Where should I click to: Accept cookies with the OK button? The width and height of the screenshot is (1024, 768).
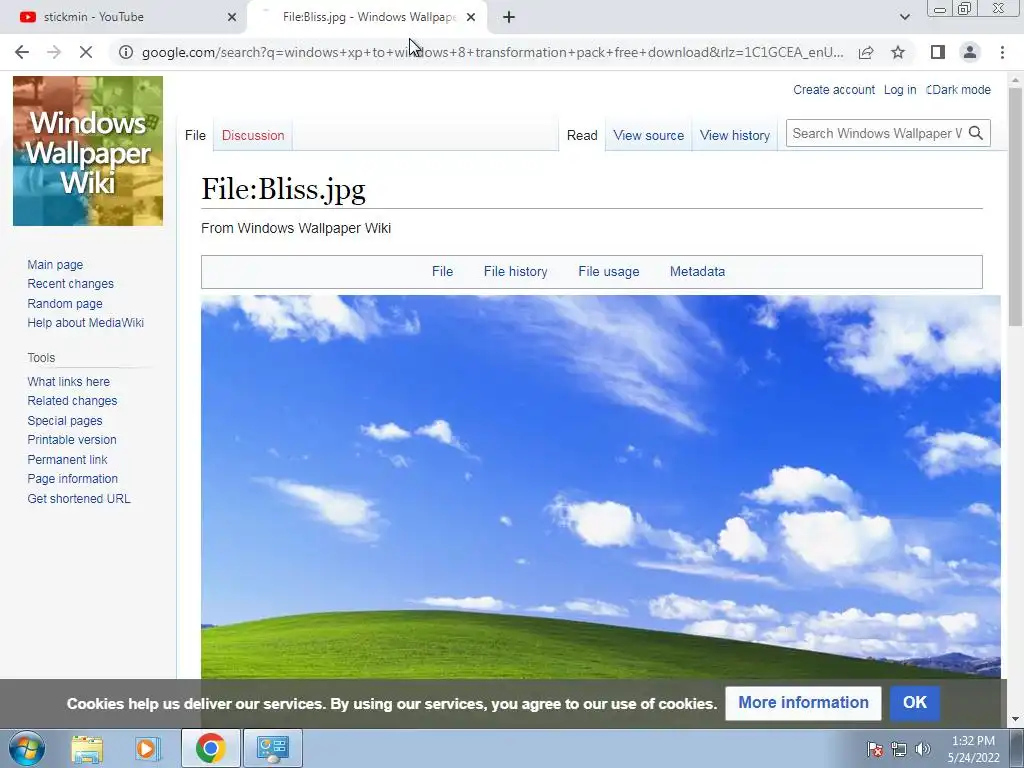tap(915, 703)
